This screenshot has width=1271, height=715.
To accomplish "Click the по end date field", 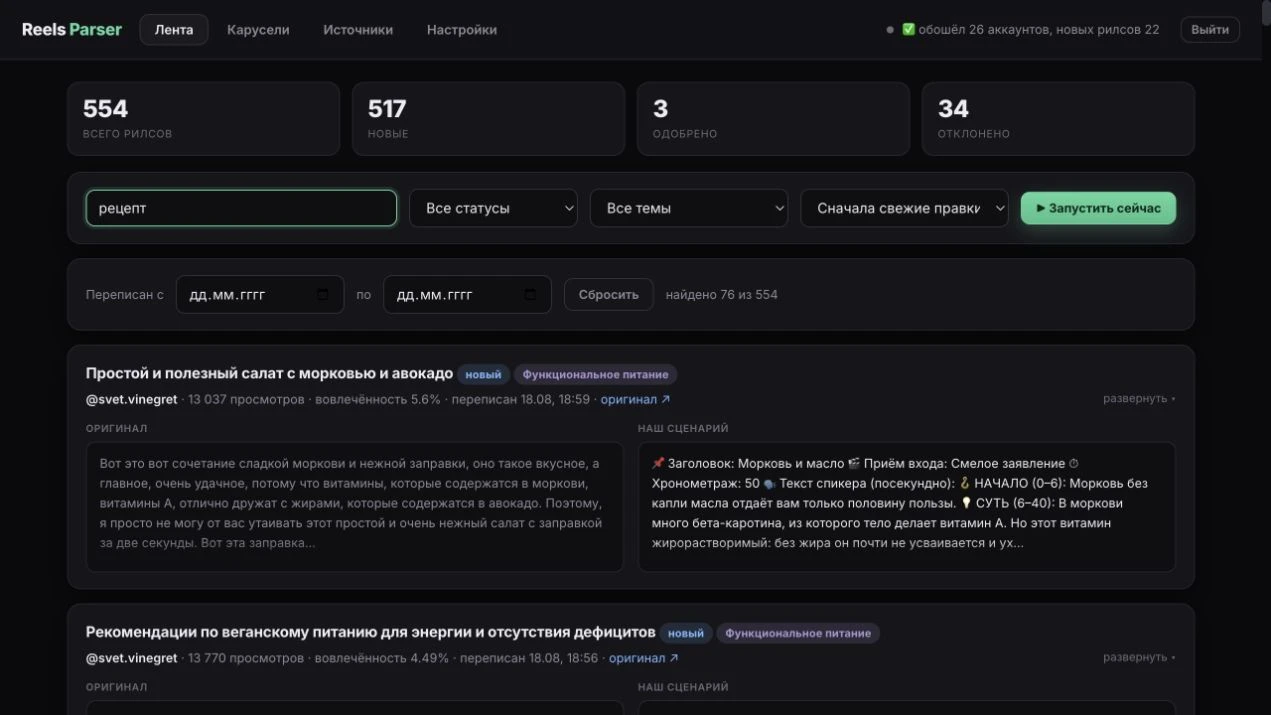I will point(467,295).
